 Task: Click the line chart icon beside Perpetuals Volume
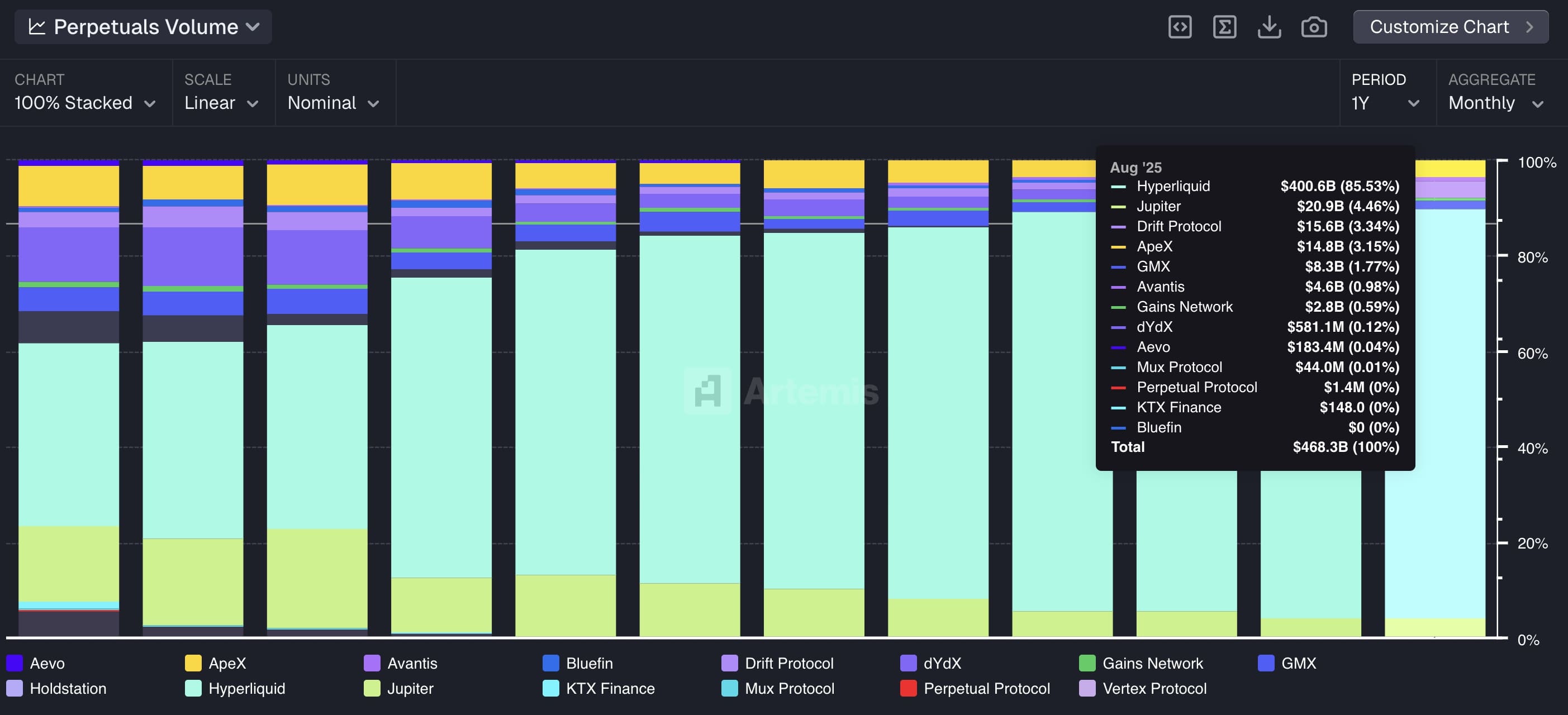point(36,27)
